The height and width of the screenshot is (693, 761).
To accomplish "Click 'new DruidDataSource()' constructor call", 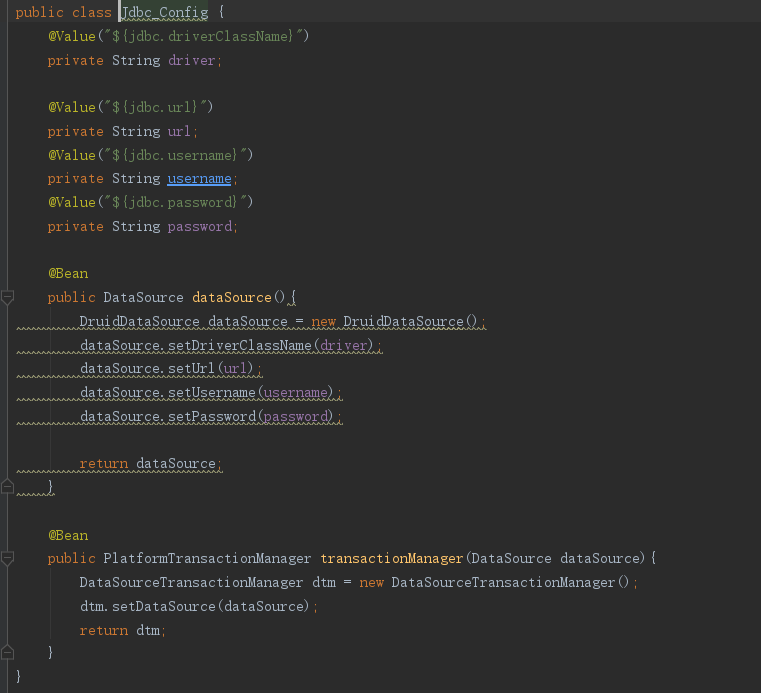I will tap(394, 322).
